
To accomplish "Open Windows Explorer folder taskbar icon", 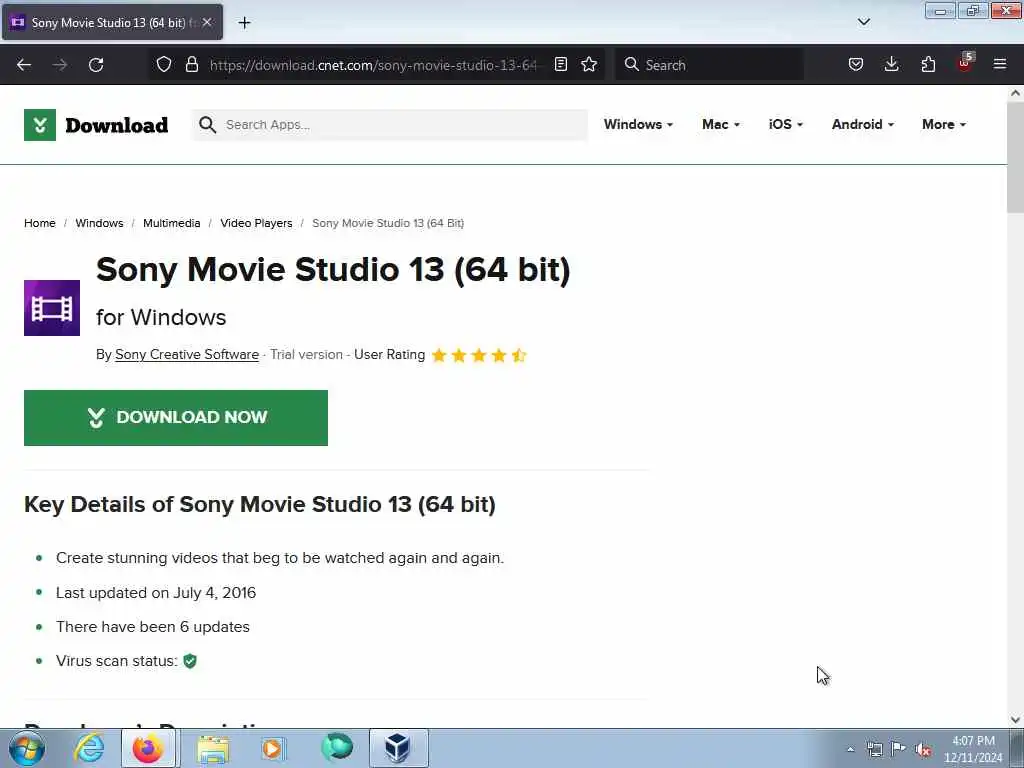I will pyautogui.click(x=213, y=749).
